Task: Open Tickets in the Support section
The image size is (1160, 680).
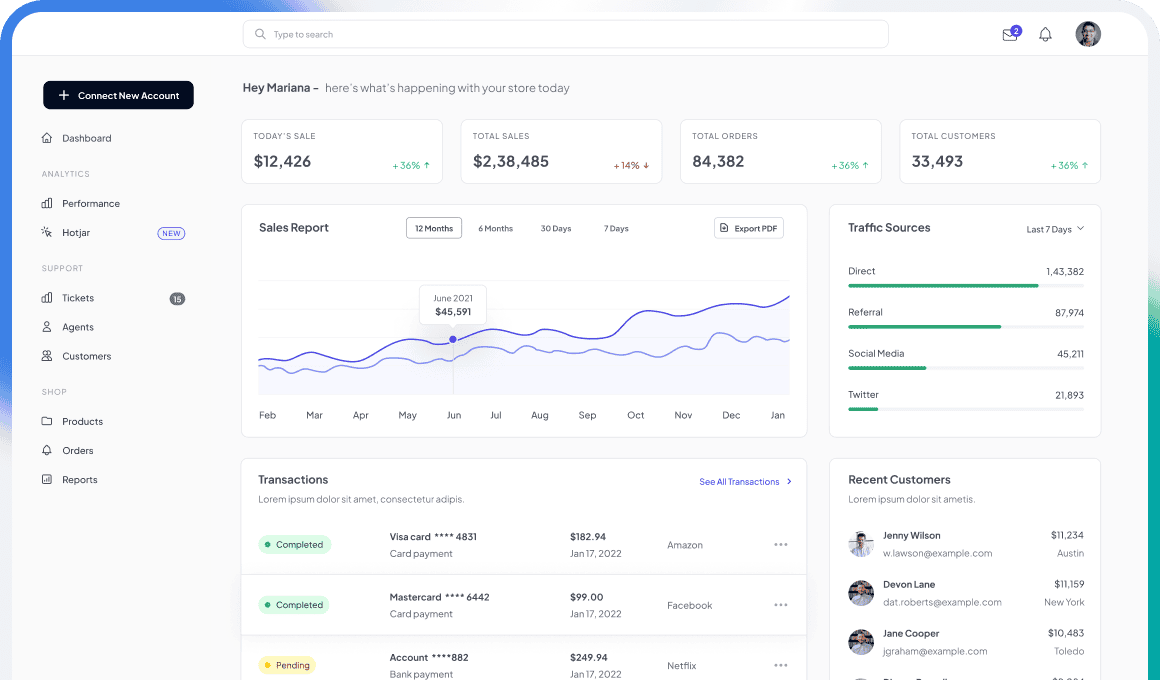Action: (x=78, y=298)
